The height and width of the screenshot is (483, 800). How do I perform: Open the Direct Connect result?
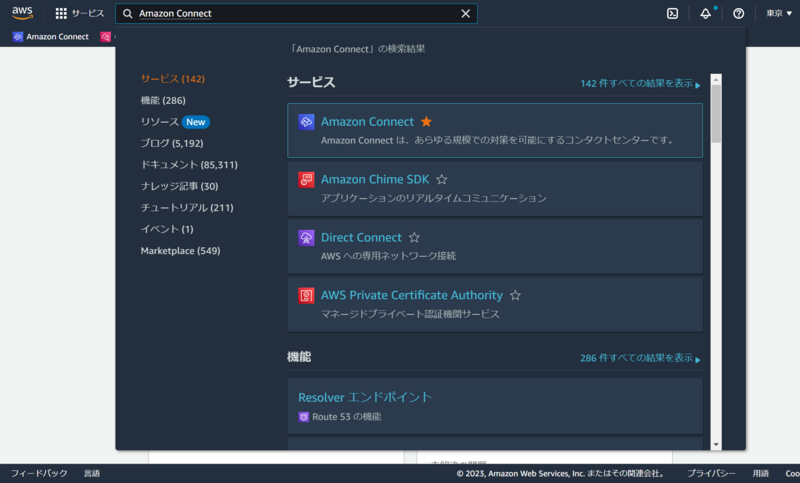tap(494, 246)
